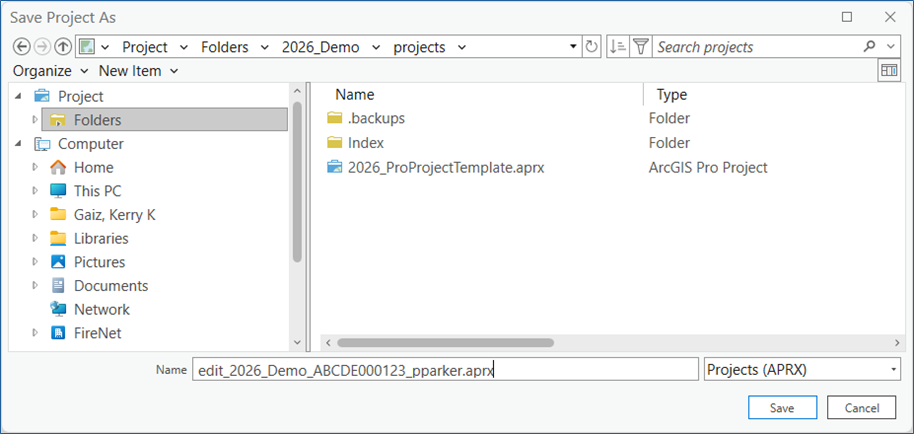Image resolution: width=914 pixels, height=434 pixels.
Task: Open the New Item menu
Action: pyautogui.click(x=138, y=71)
